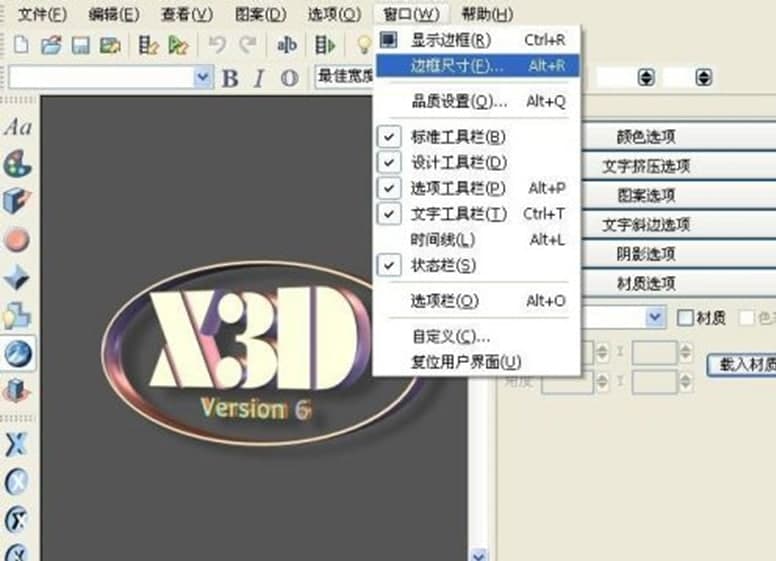
Task: Open the 查看(V) menu
Action: [187, 14]
